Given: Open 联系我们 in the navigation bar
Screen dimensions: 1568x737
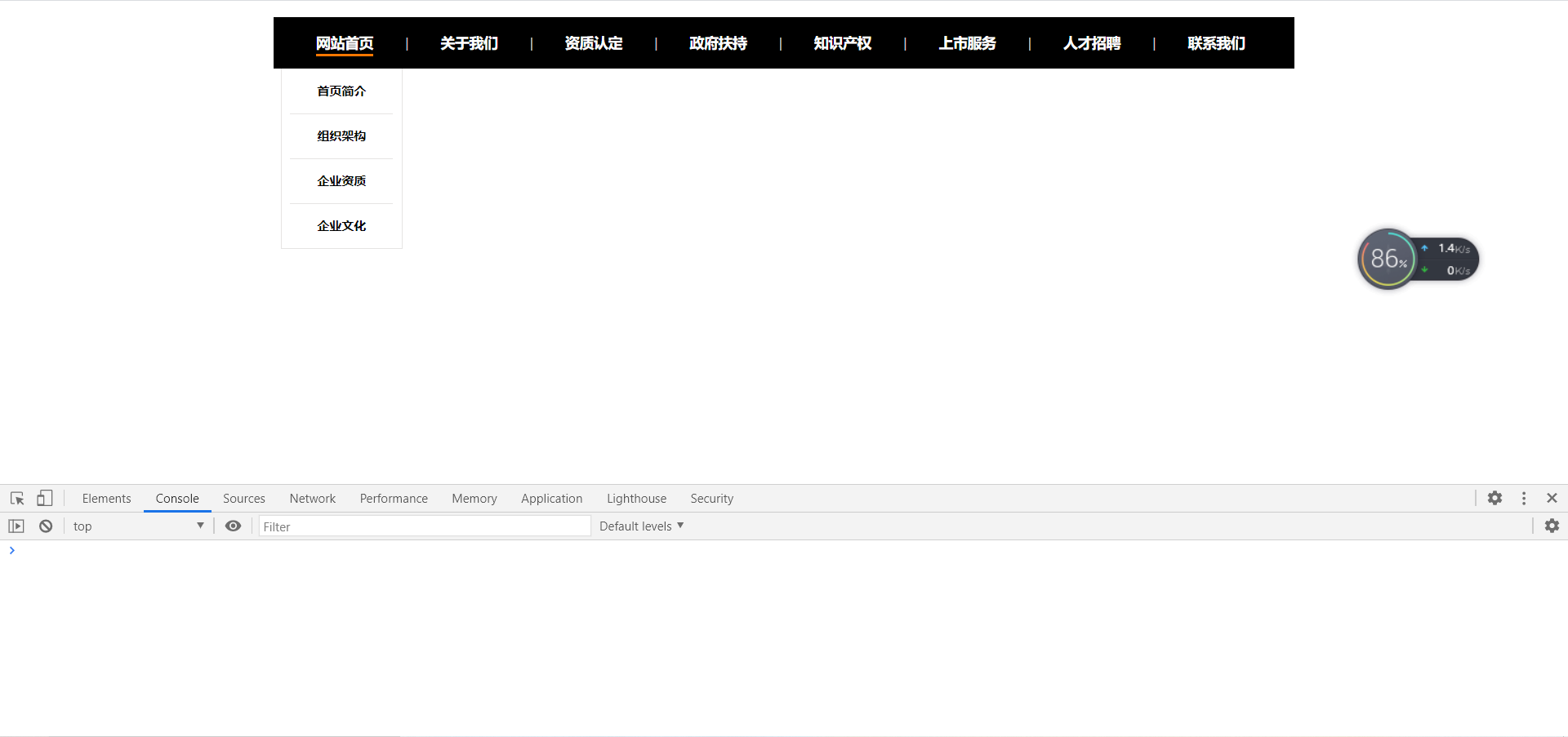Looking at the screenshot, I should tap(1217, 43).
